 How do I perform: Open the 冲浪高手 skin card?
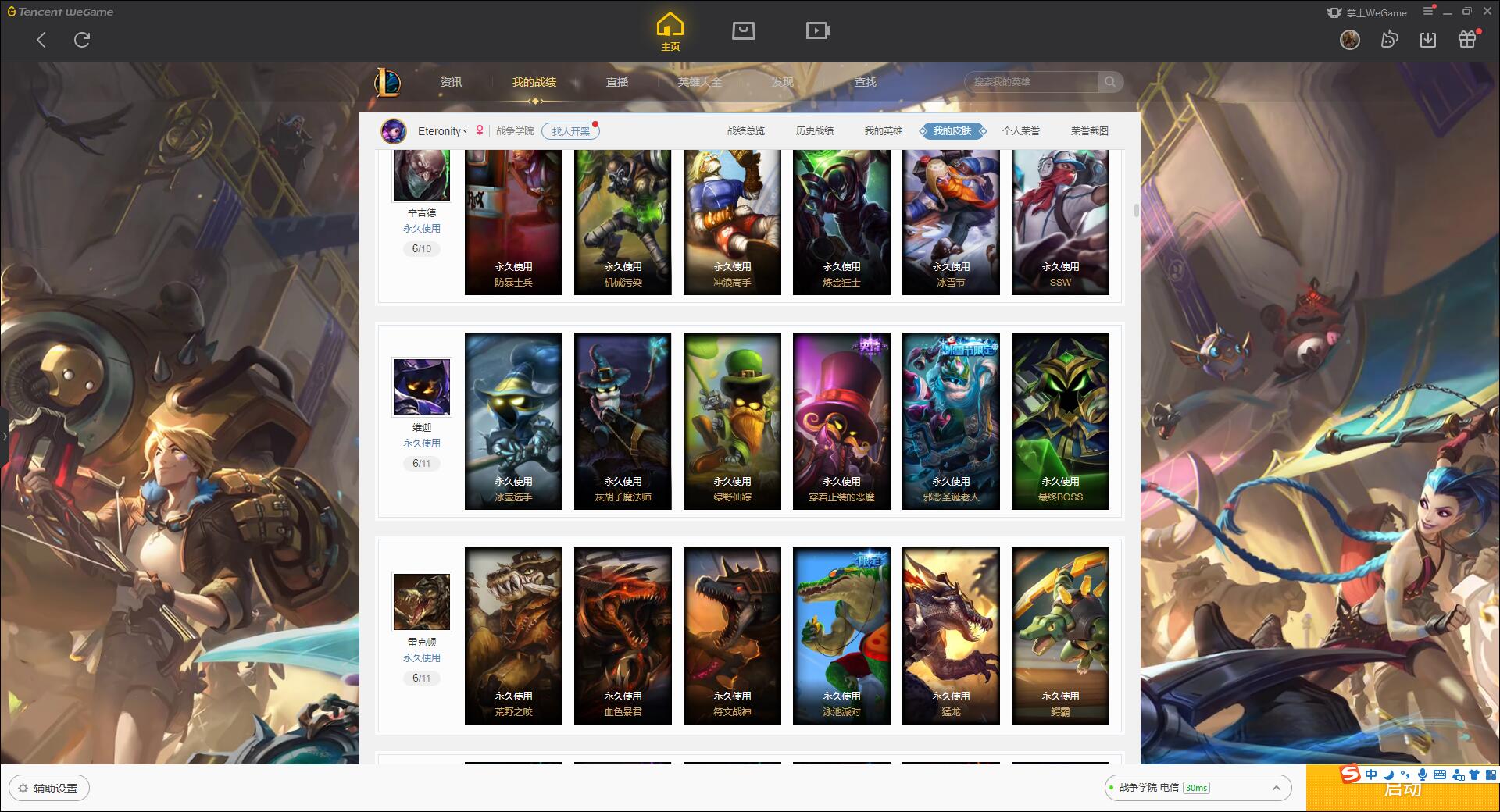click(x=732, y=223)
